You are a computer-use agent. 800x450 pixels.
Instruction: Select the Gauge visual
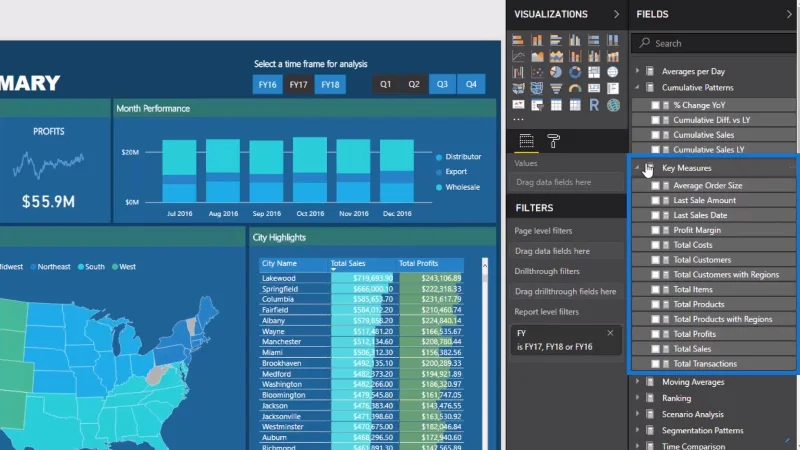tap(575, 89)
